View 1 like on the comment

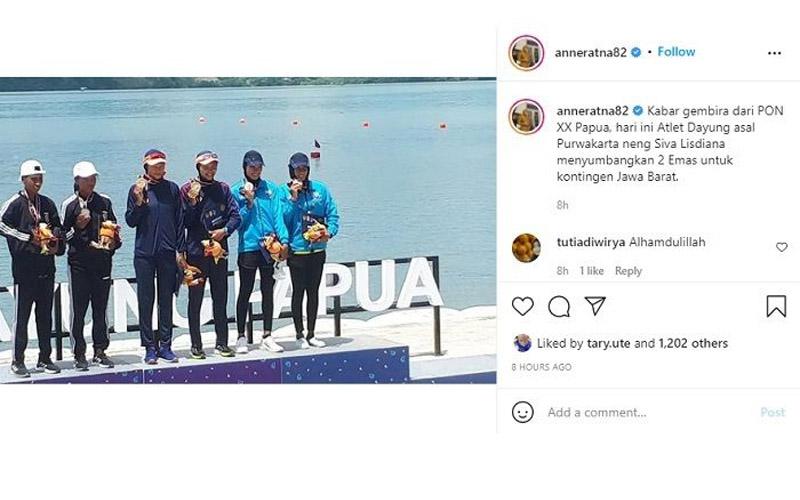[x=591, y=271]
